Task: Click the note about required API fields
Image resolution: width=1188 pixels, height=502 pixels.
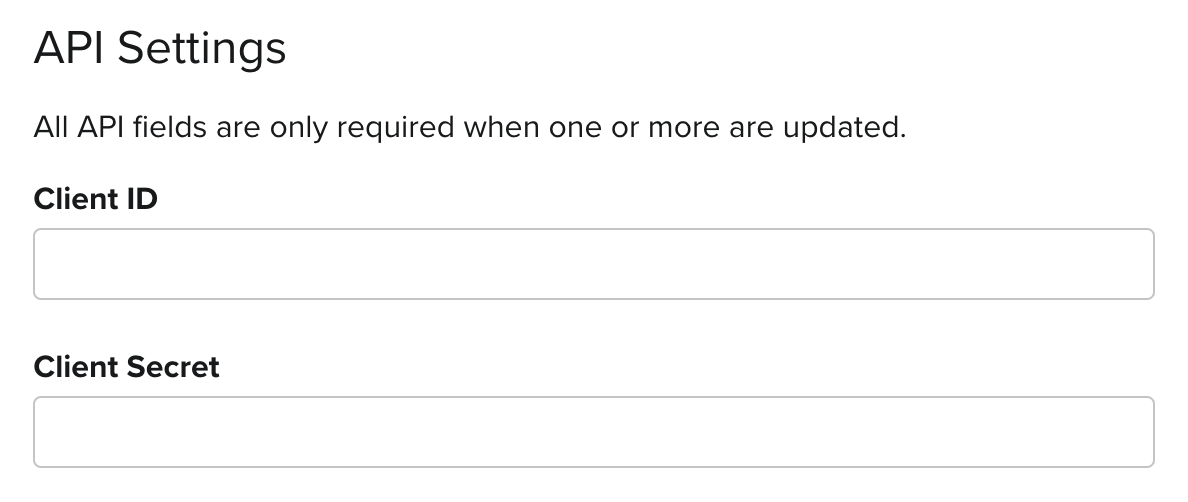Action: coord(469,128)
